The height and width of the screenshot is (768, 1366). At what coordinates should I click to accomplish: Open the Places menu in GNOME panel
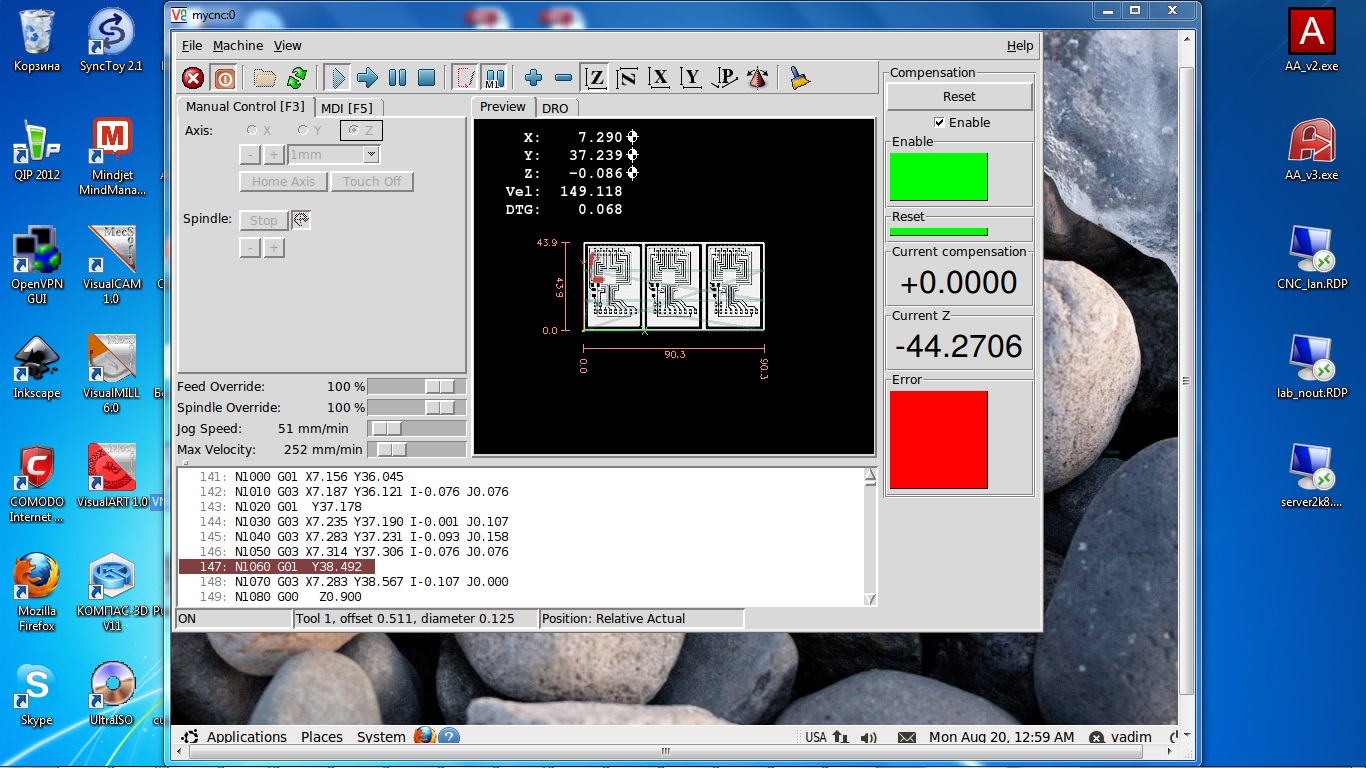click(x=322, y=737)
